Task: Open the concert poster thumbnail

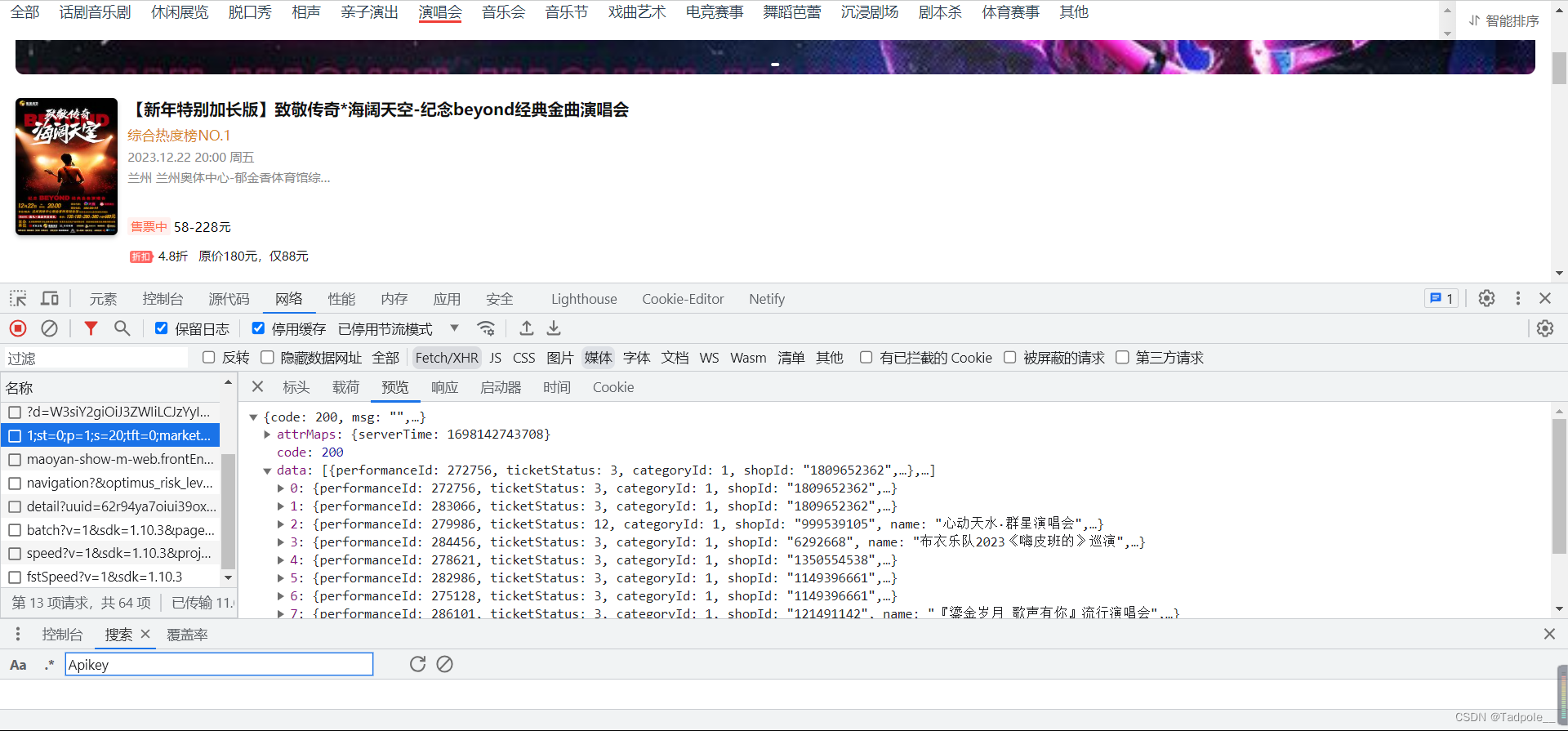Action: click(66, 167)
